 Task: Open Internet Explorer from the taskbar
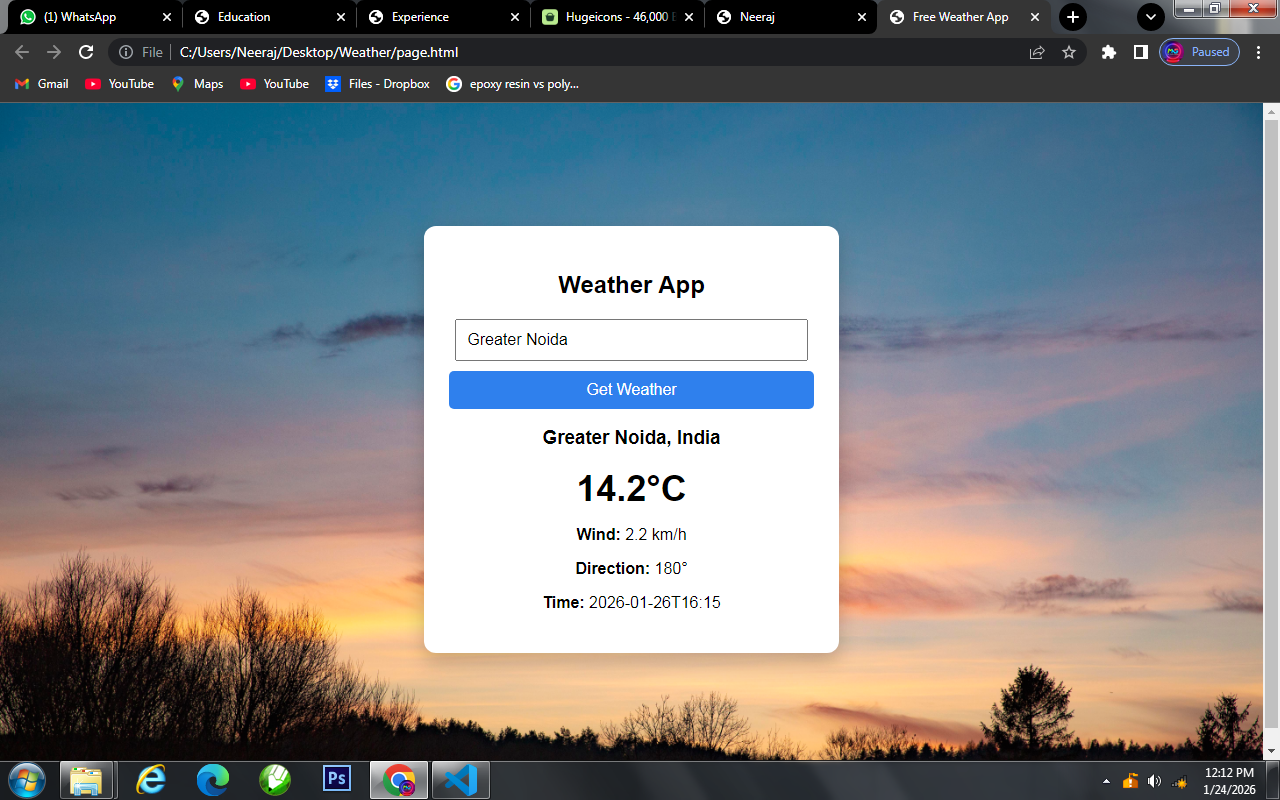click(x=150, y=780)
